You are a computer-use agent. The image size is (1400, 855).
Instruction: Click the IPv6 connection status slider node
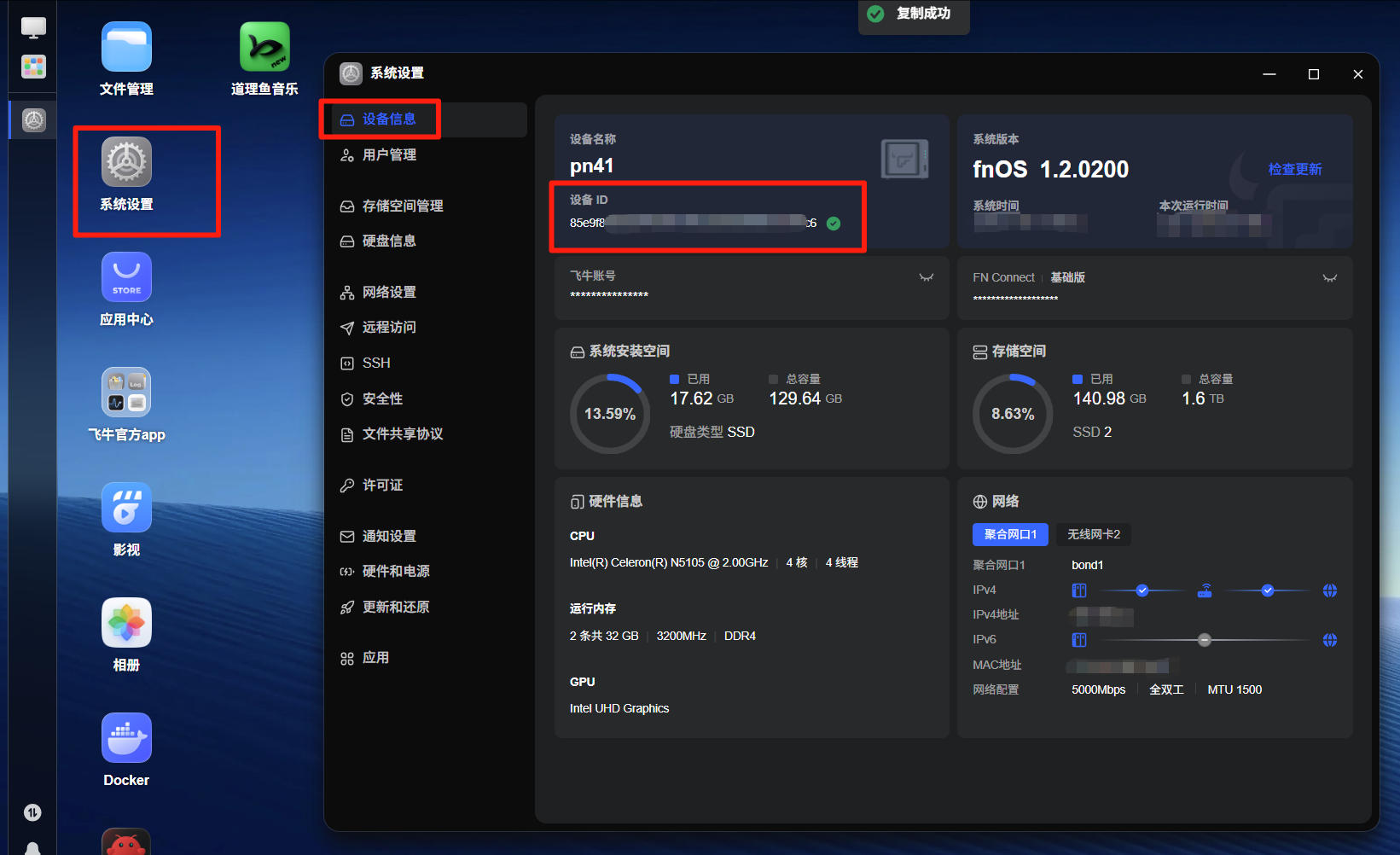pos(1205,640)
